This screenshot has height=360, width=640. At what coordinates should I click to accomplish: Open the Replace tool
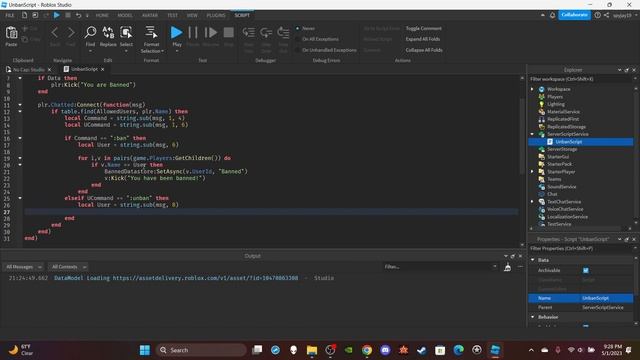point(108,32)
